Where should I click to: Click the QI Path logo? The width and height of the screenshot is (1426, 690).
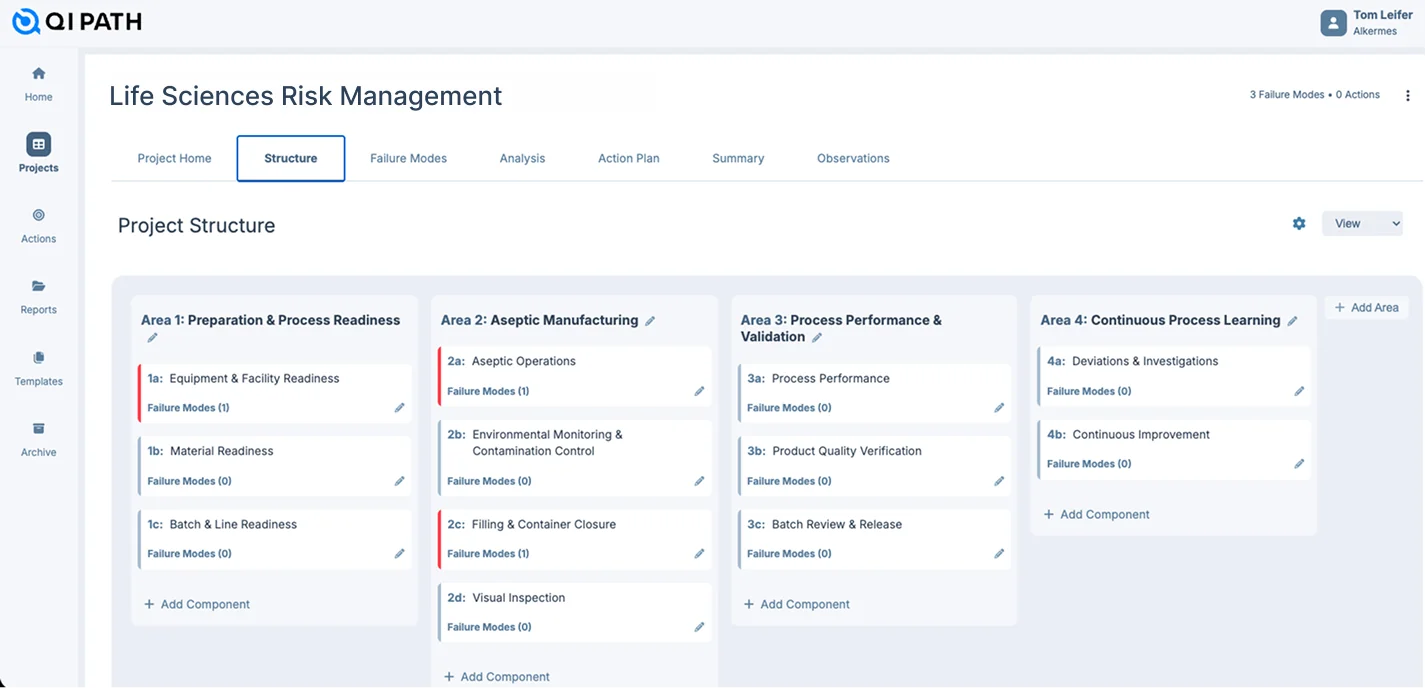point(77,21)
